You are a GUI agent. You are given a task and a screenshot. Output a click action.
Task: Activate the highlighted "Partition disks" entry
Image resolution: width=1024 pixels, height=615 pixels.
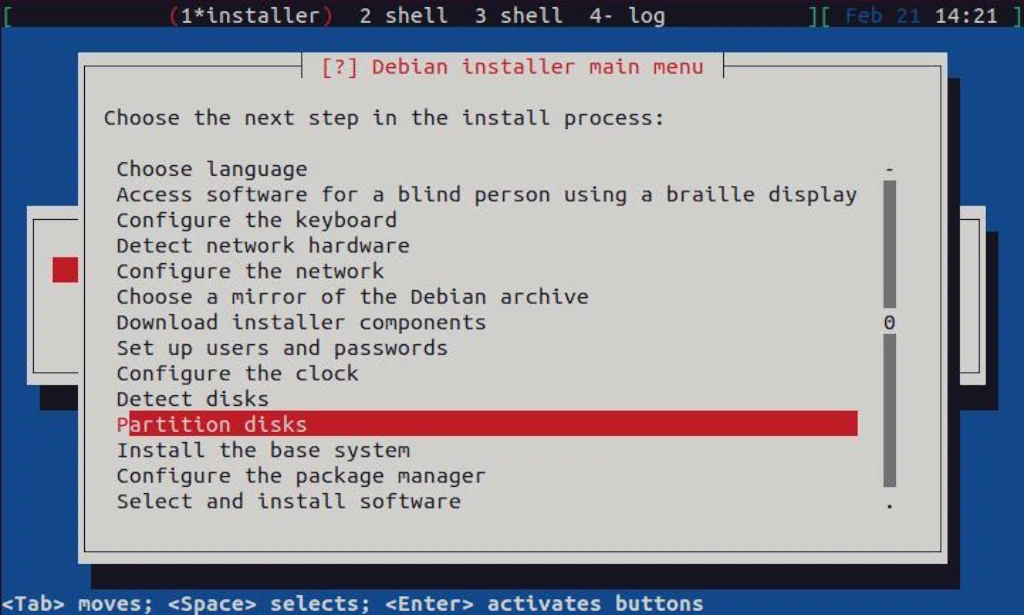pyautogui.click(x=212, y=424)
